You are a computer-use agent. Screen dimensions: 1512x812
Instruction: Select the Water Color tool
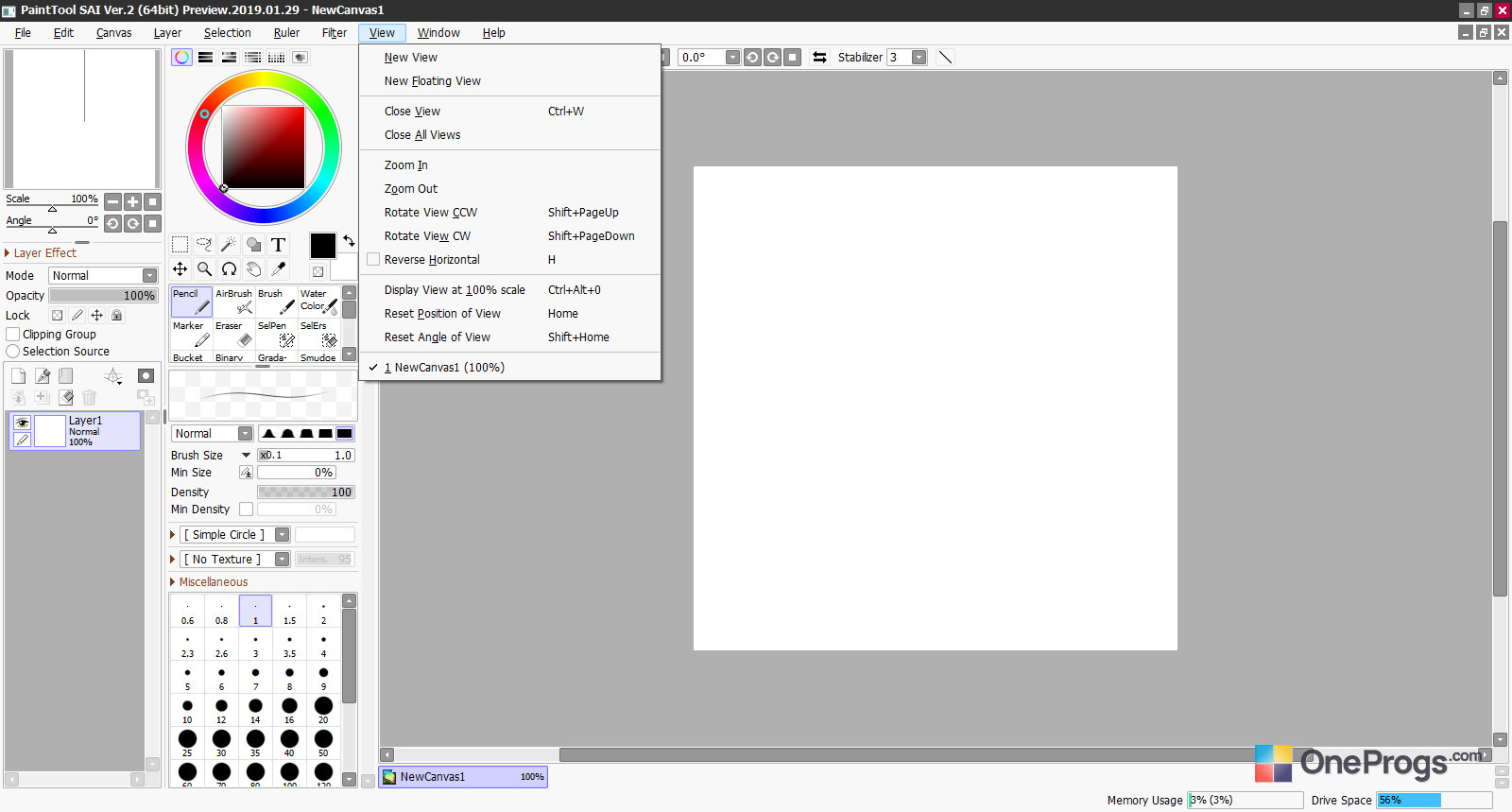tap(319, 302)
